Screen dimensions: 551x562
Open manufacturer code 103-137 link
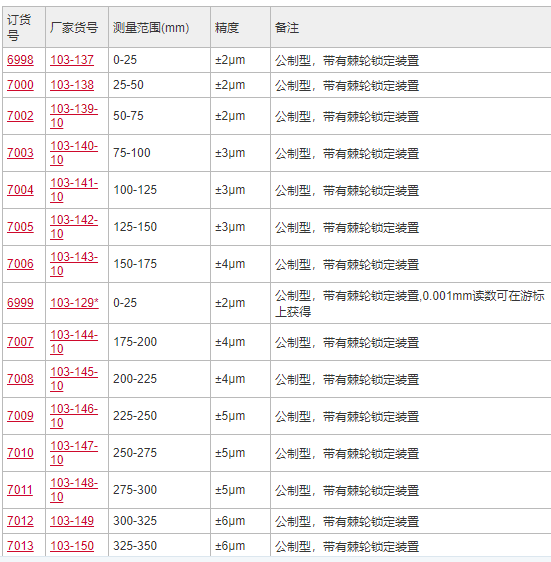[72, 60]
